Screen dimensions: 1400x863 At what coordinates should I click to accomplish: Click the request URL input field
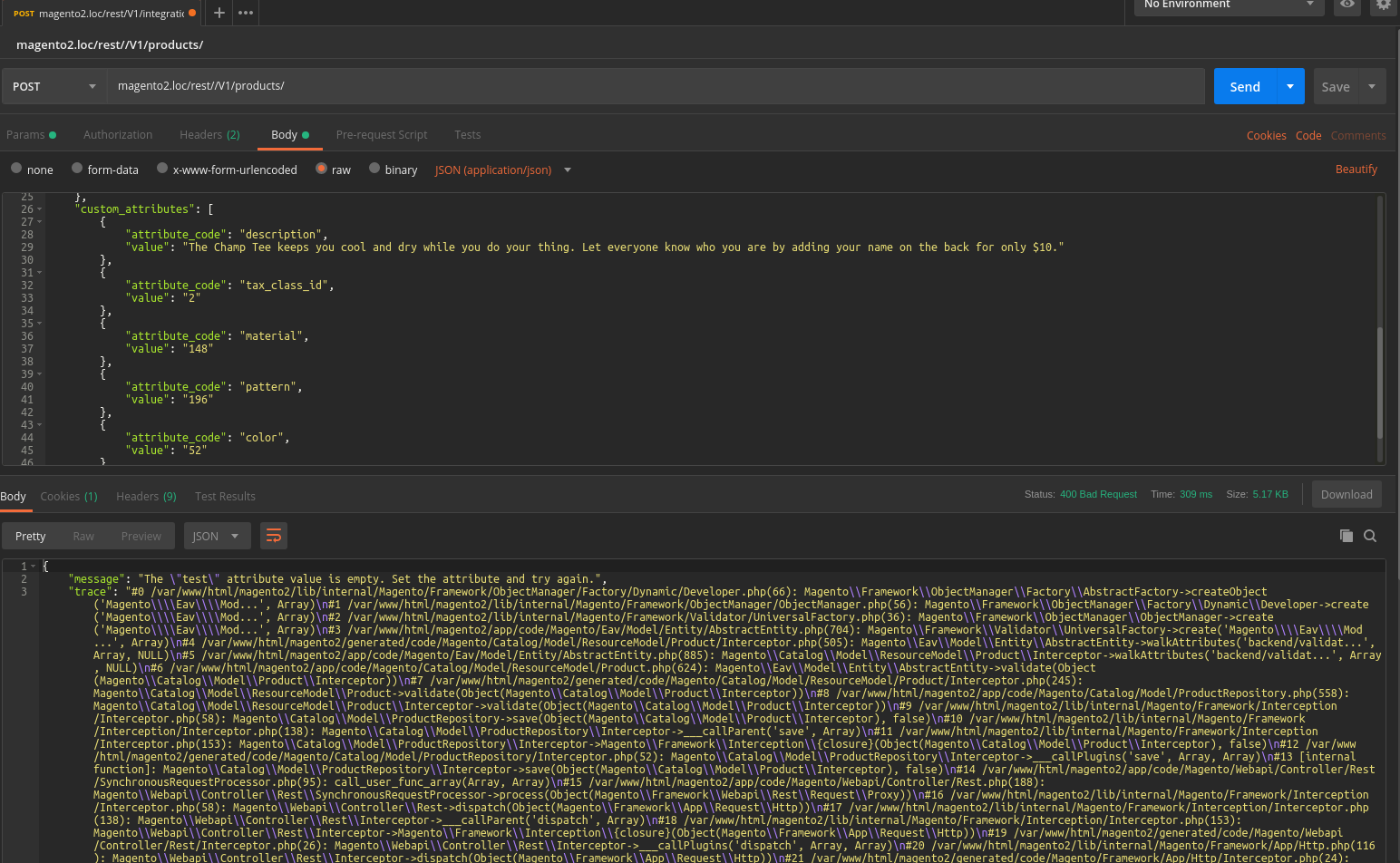(656, 86)
